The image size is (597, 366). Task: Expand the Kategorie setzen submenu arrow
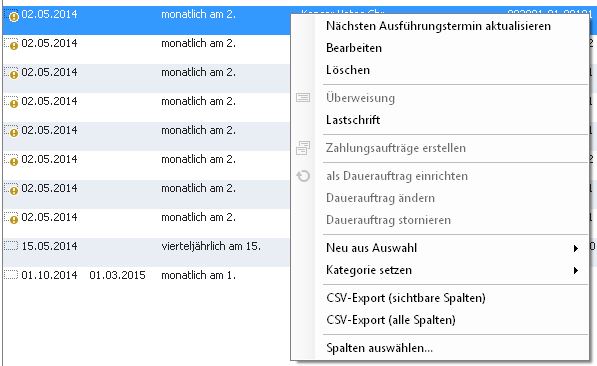576,270
